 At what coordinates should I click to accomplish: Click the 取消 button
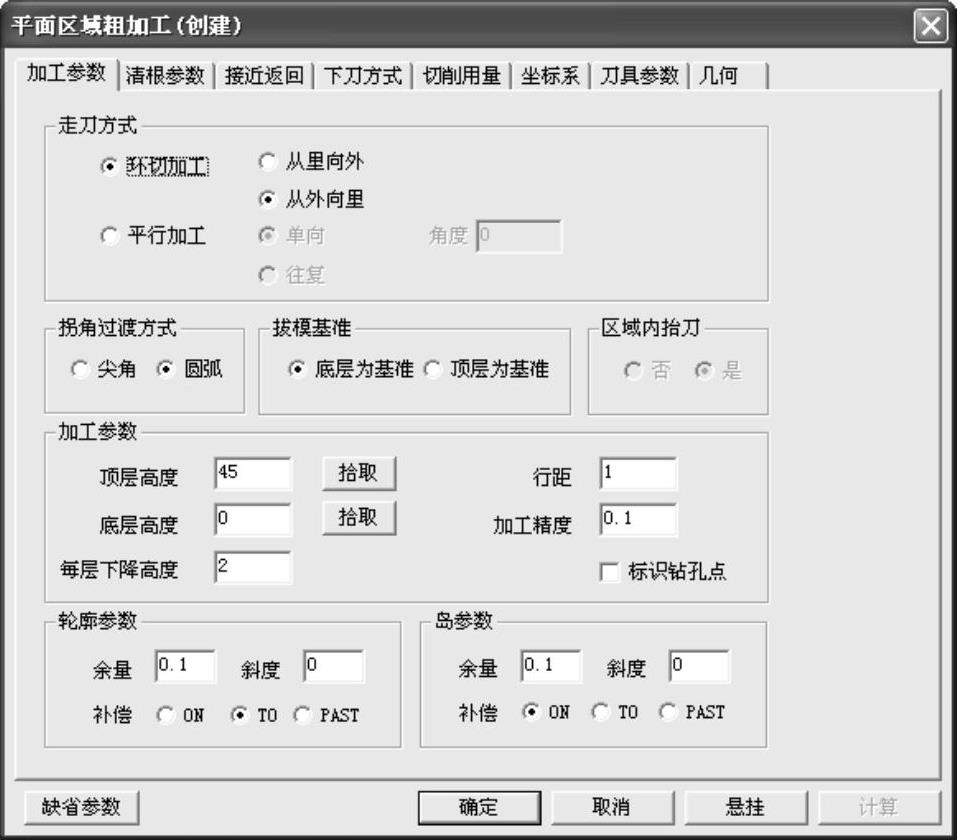(610, 807)
